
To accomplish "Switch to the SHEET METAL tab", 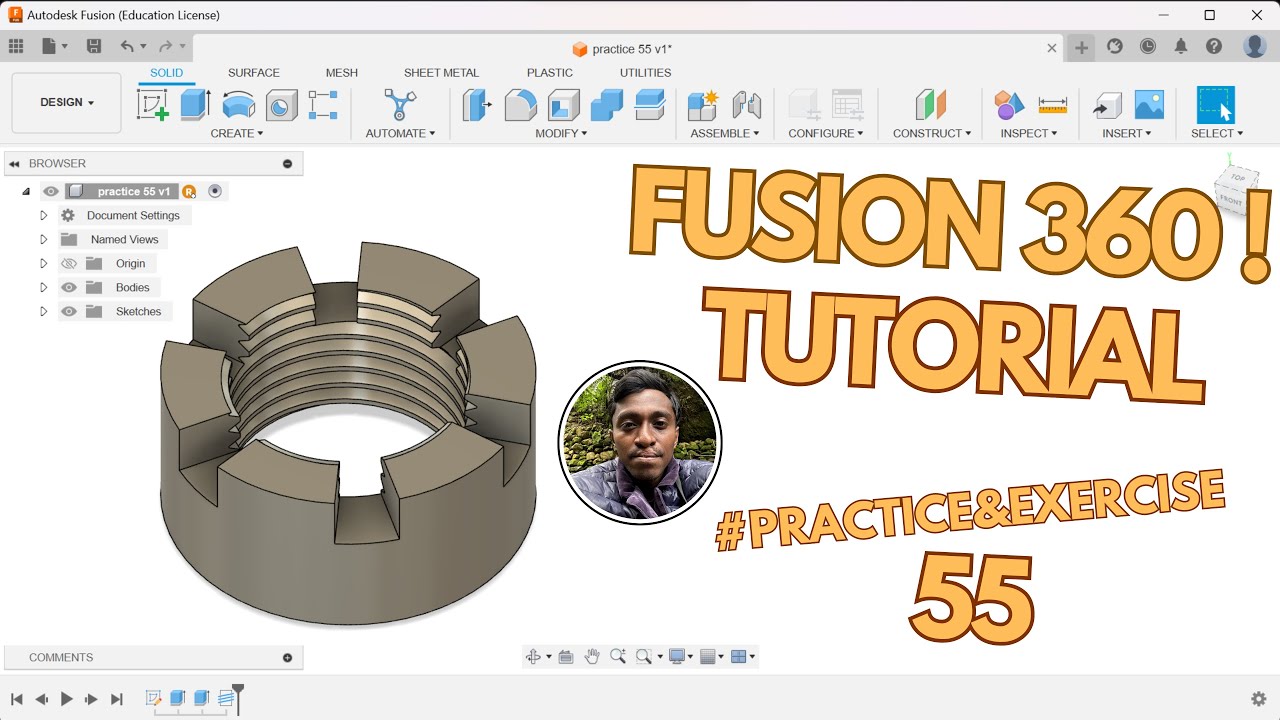I will tap(441, 72).
